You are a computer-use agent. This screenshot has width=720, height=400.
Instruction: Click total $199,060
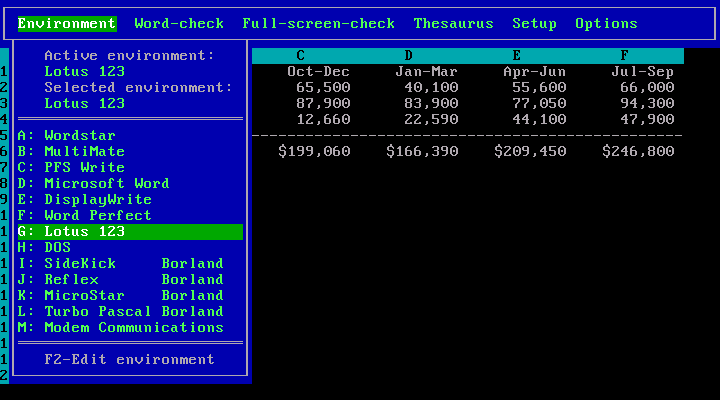pyautogui.click(x=315, y=152)
